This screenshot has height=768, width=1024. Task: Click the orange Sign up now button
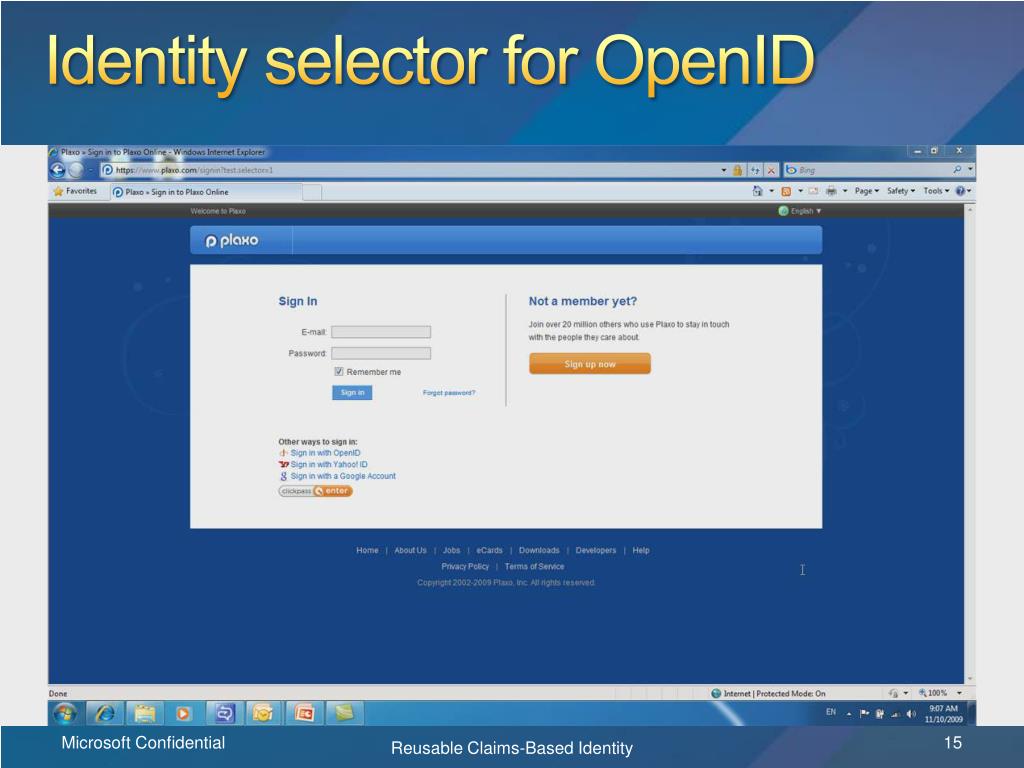590,364
